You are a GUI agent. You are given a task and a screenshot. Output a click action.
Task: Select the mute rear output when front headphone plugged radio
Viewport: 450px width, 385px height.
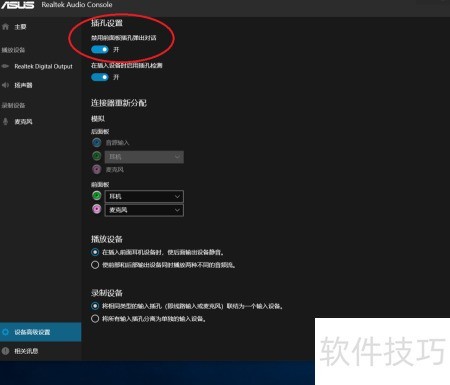point(95,252)
